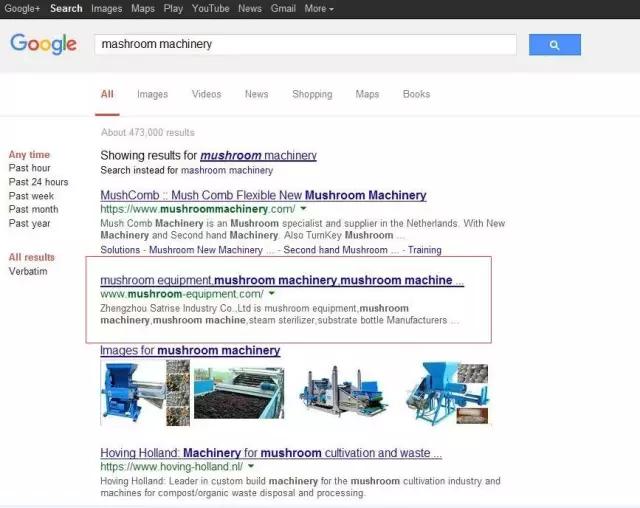Expand arrow beside mushroom-equipment.com URL

pyautogui.click(x=271, y=294)
